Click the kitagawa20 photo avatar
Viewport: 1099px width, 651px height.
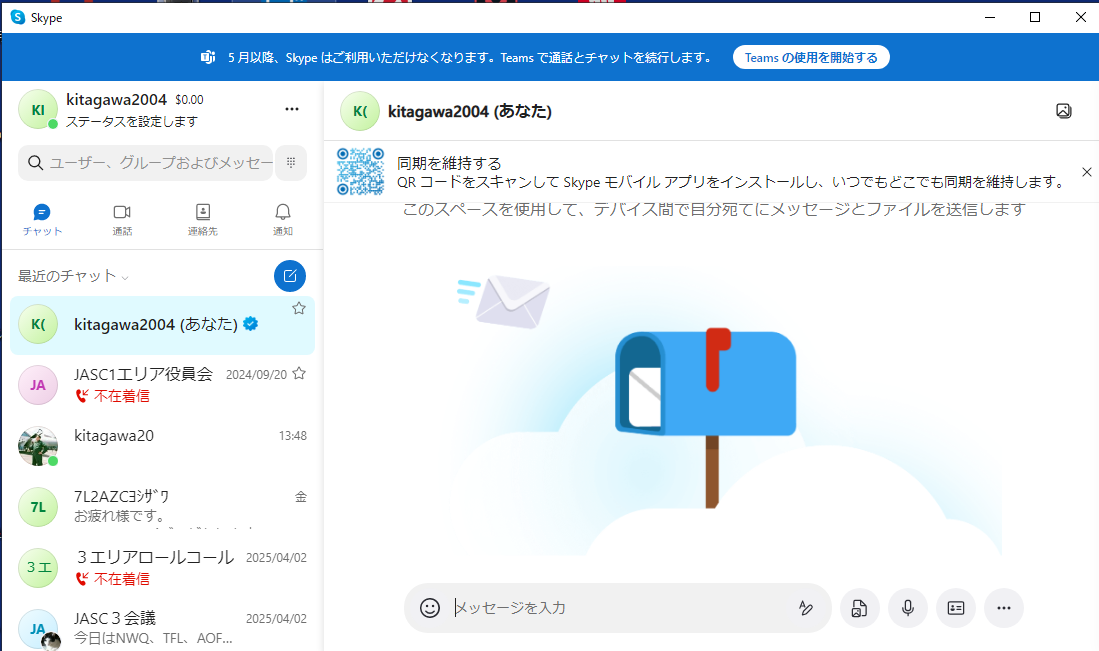[x=38, y=446]
